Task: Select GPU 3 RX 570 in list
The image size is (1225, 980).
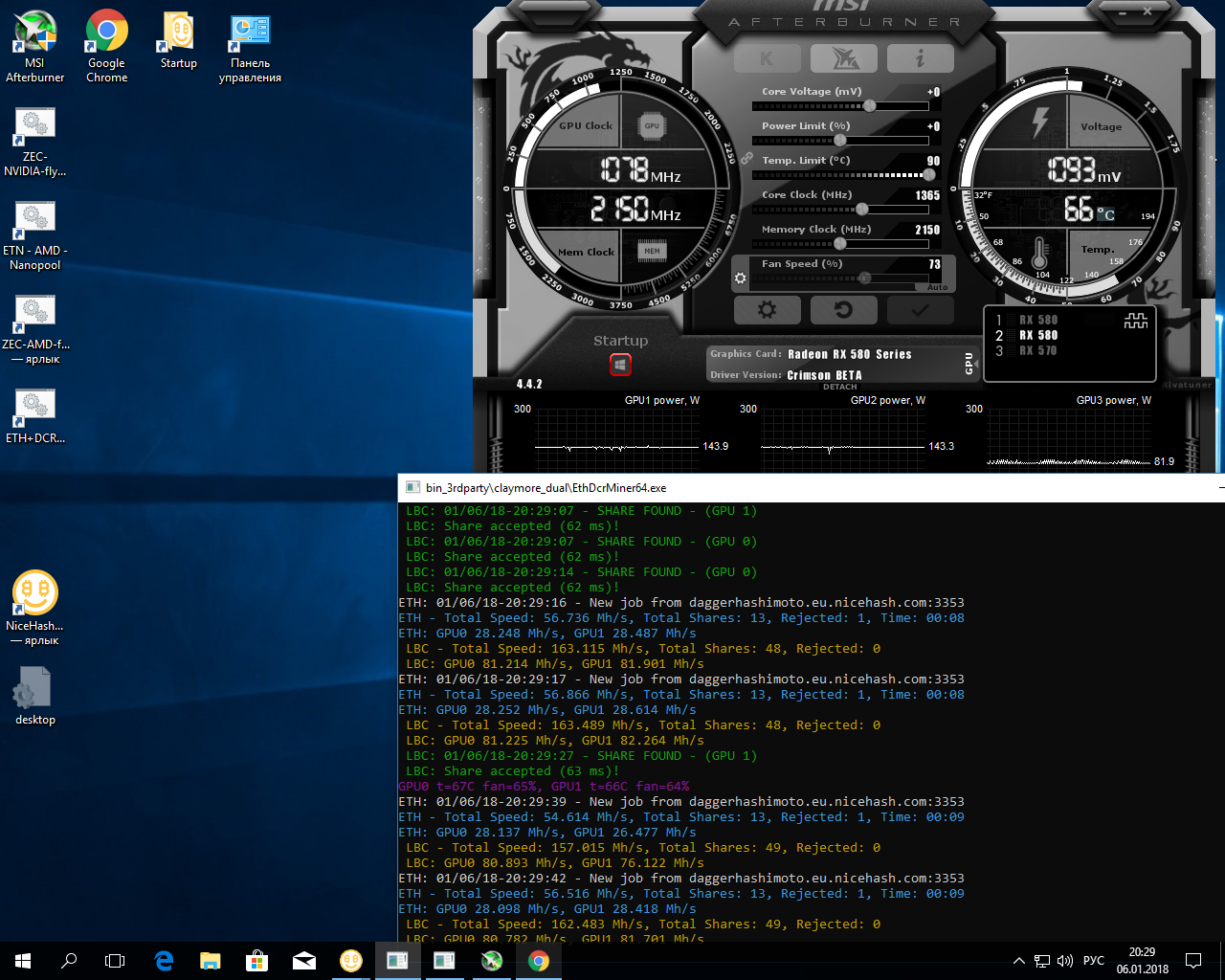Action: [1037, 351]
